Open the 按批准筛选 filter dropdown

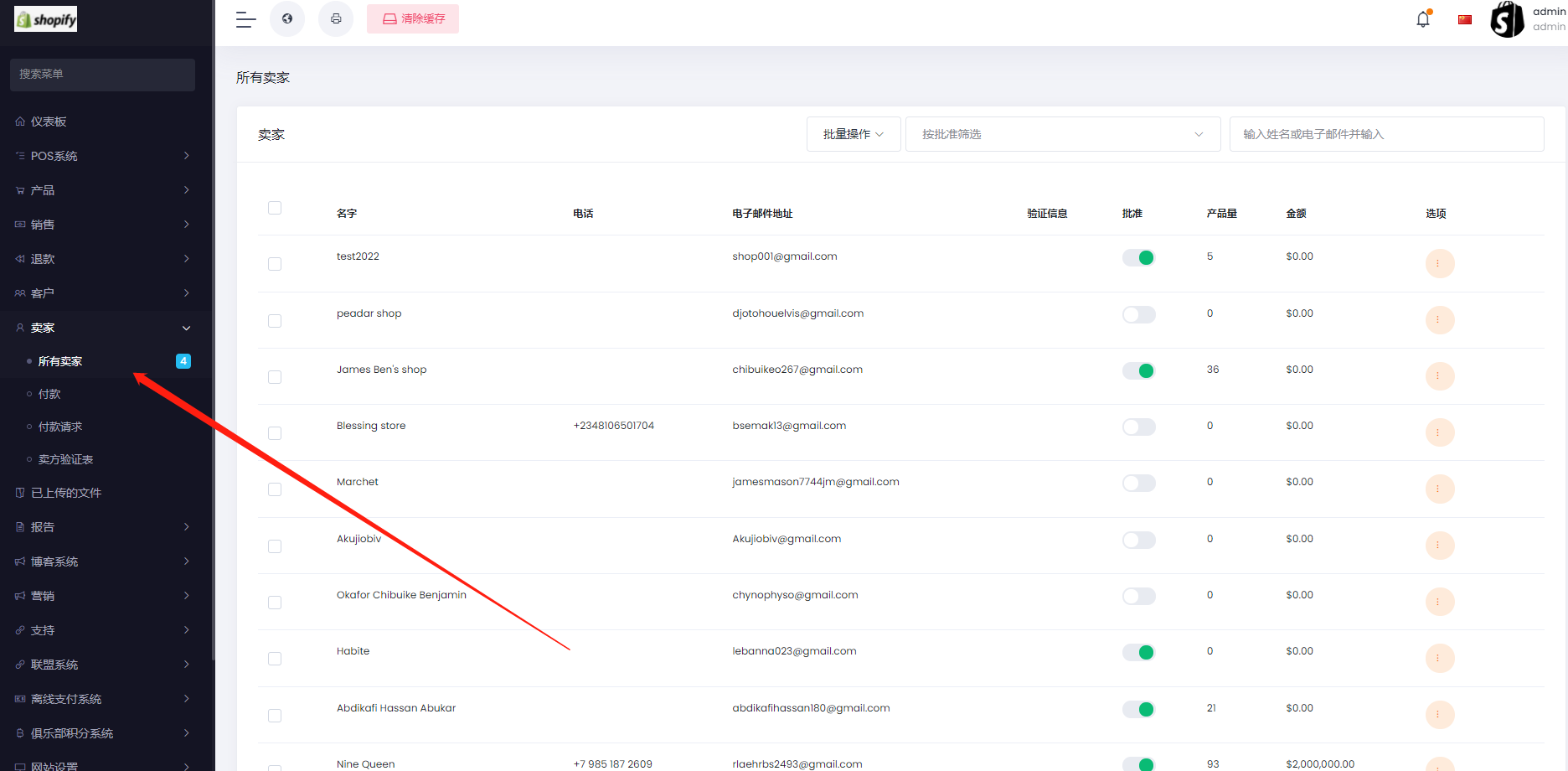(1063, 134)
